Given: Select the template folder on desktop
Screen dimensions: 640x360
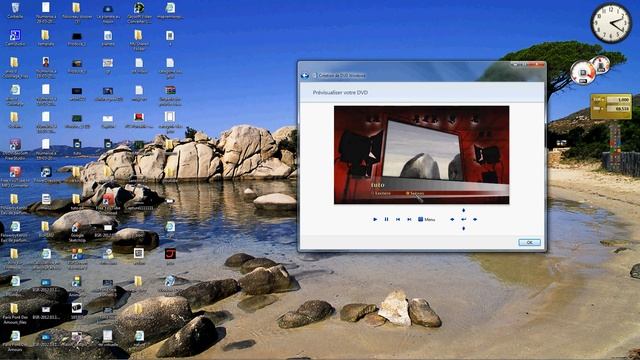Looking at the screenshot, I should coord(45,38).
